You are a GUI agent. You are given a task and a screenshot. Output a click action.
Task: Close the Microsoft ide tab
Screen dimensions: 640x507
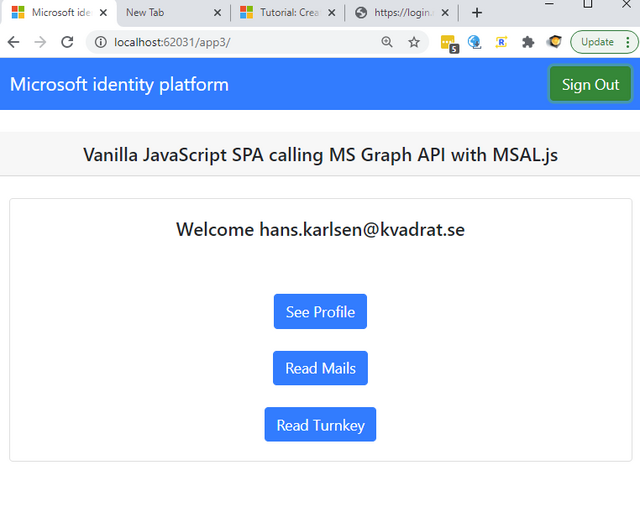(103, 13)
